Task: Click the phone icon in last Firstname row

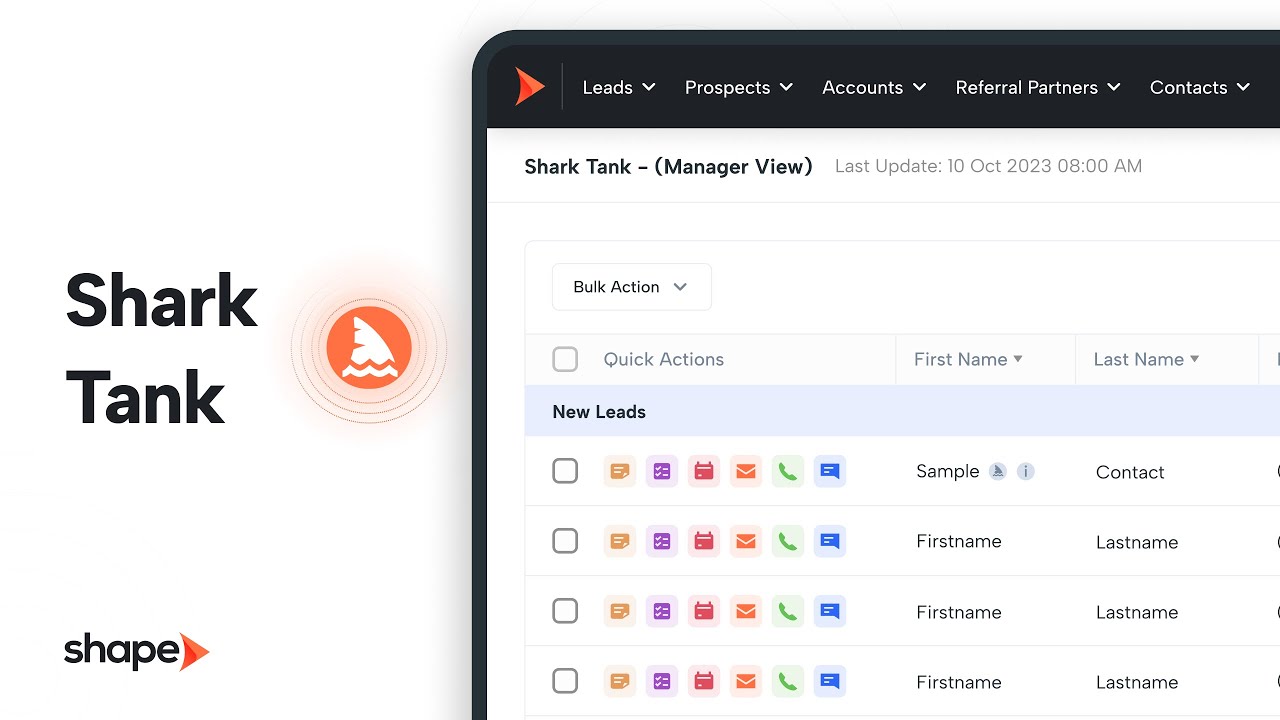Action: tap(788, 681)
